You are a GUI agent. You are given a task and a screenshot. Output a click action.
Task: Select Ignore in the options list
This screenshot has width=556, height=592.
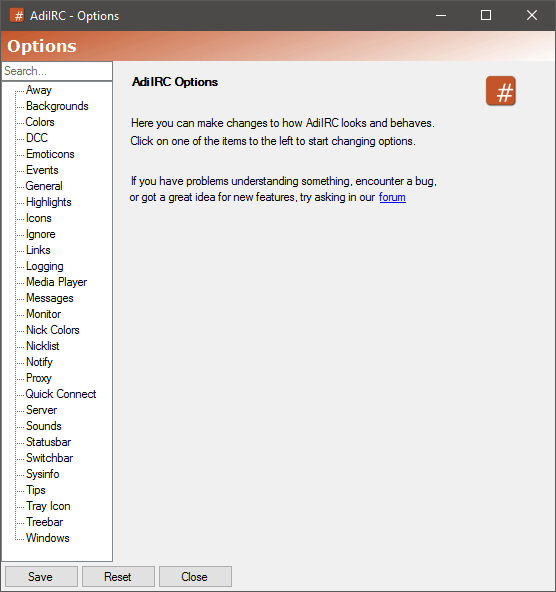[x=40, y=234]
